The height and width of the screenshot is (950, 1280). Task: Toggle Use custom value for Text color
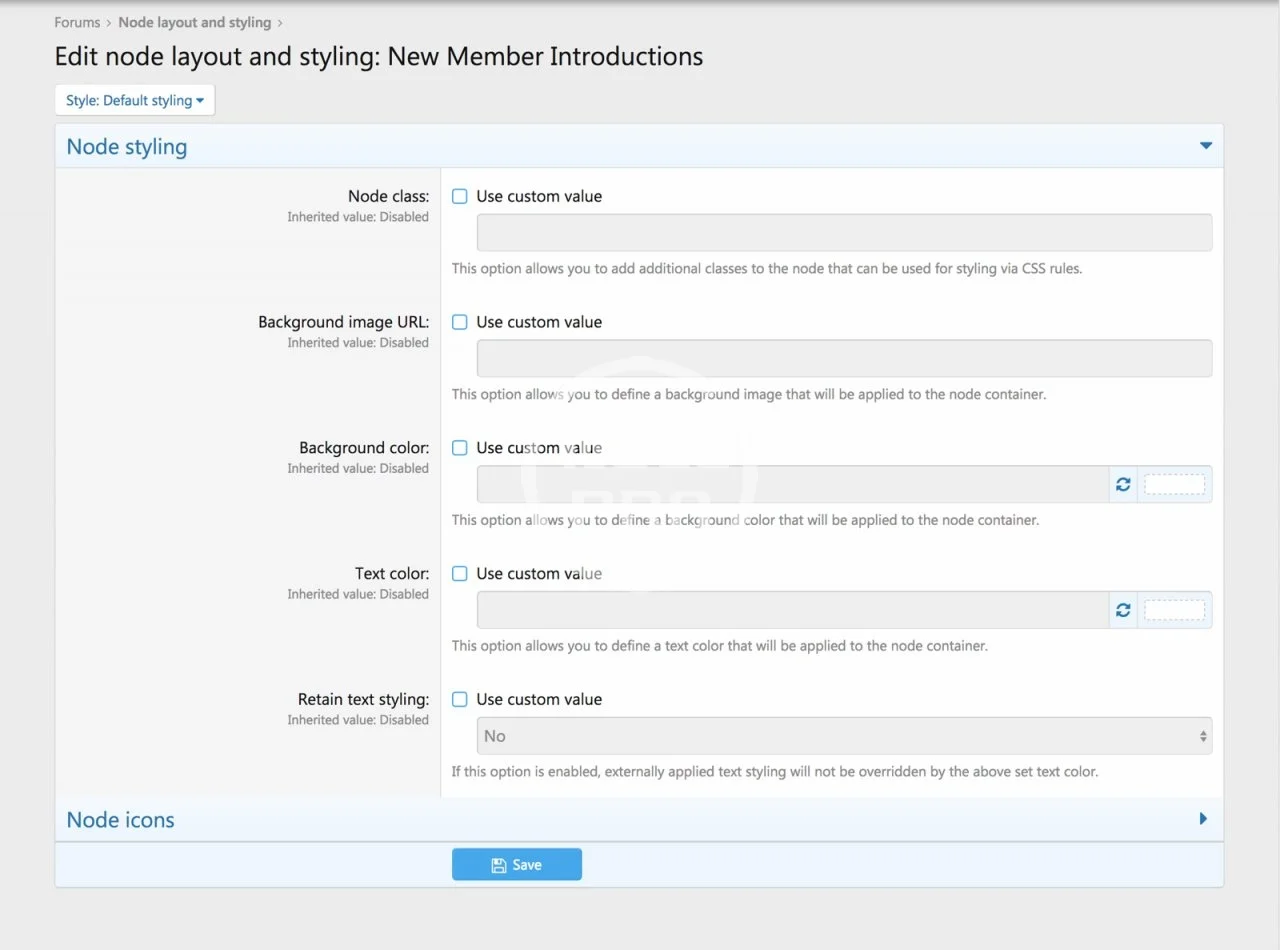[460, 574]
